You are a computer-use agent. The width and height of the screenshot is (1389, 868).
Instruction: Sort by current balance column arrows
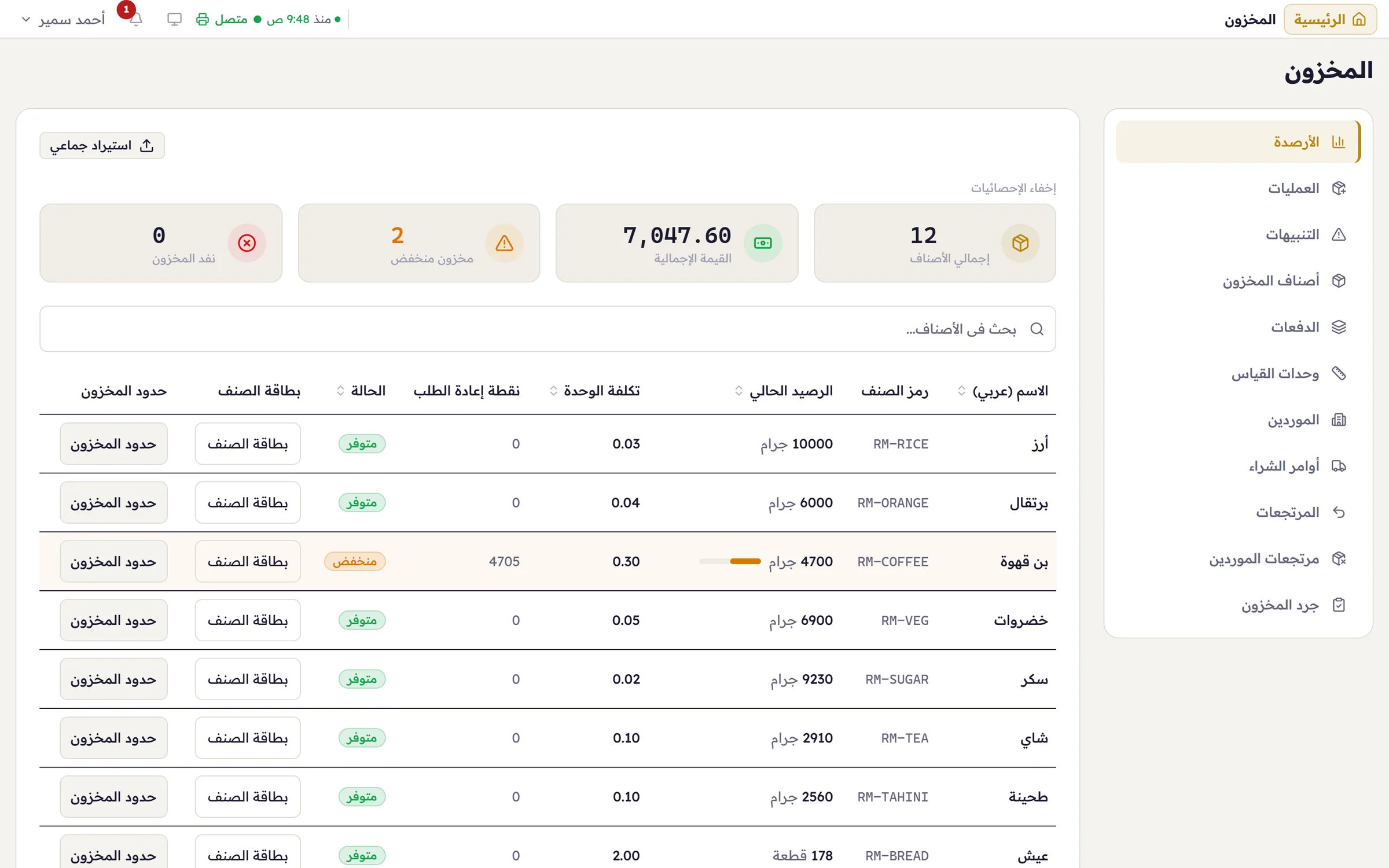[x=739, y=391]
